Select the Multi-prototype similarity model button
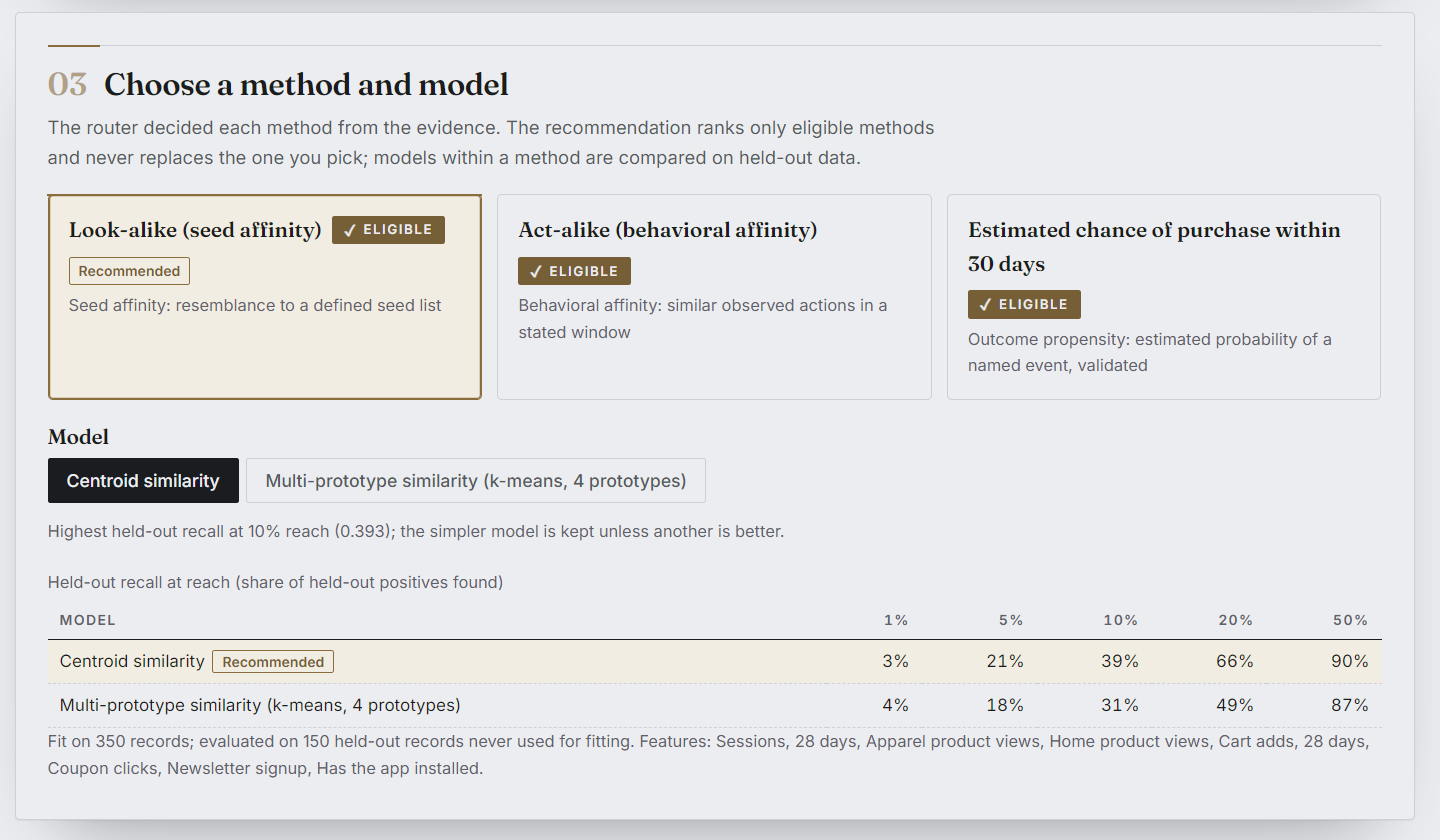Image resolution: width=1440 pixels, height=840 pixels. pos(476,481)
